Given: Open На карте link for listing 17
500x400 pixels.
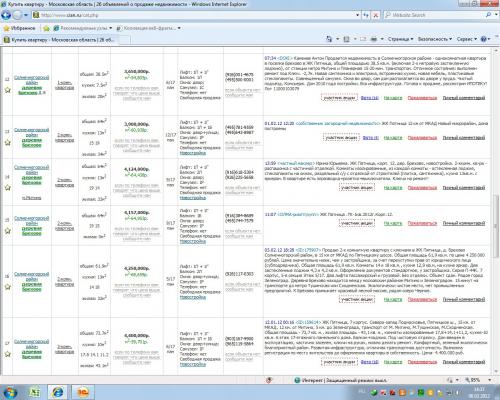Looking at the screenshot, I should pyautogui.click(x=393, y=362).
